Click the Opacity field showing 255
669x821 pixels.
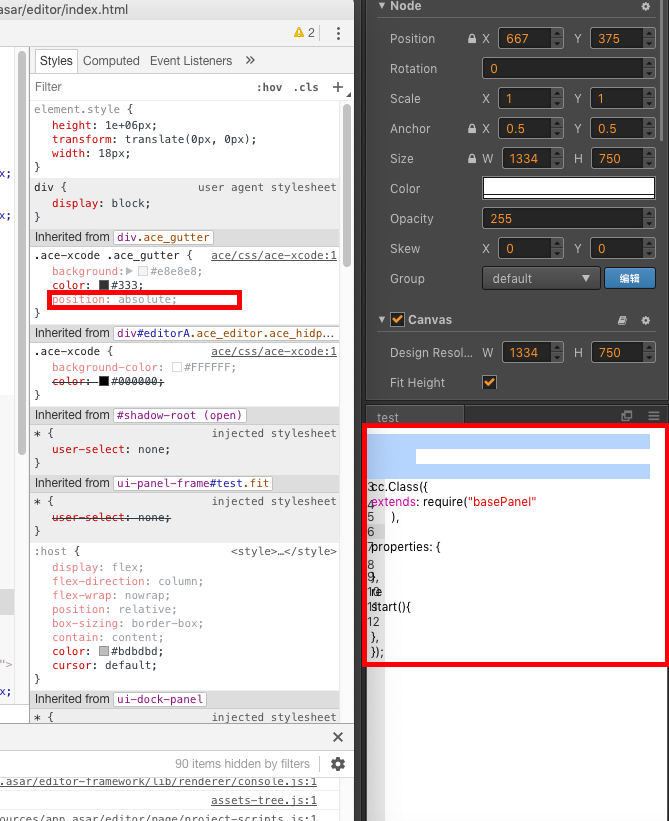pos(563,218)
